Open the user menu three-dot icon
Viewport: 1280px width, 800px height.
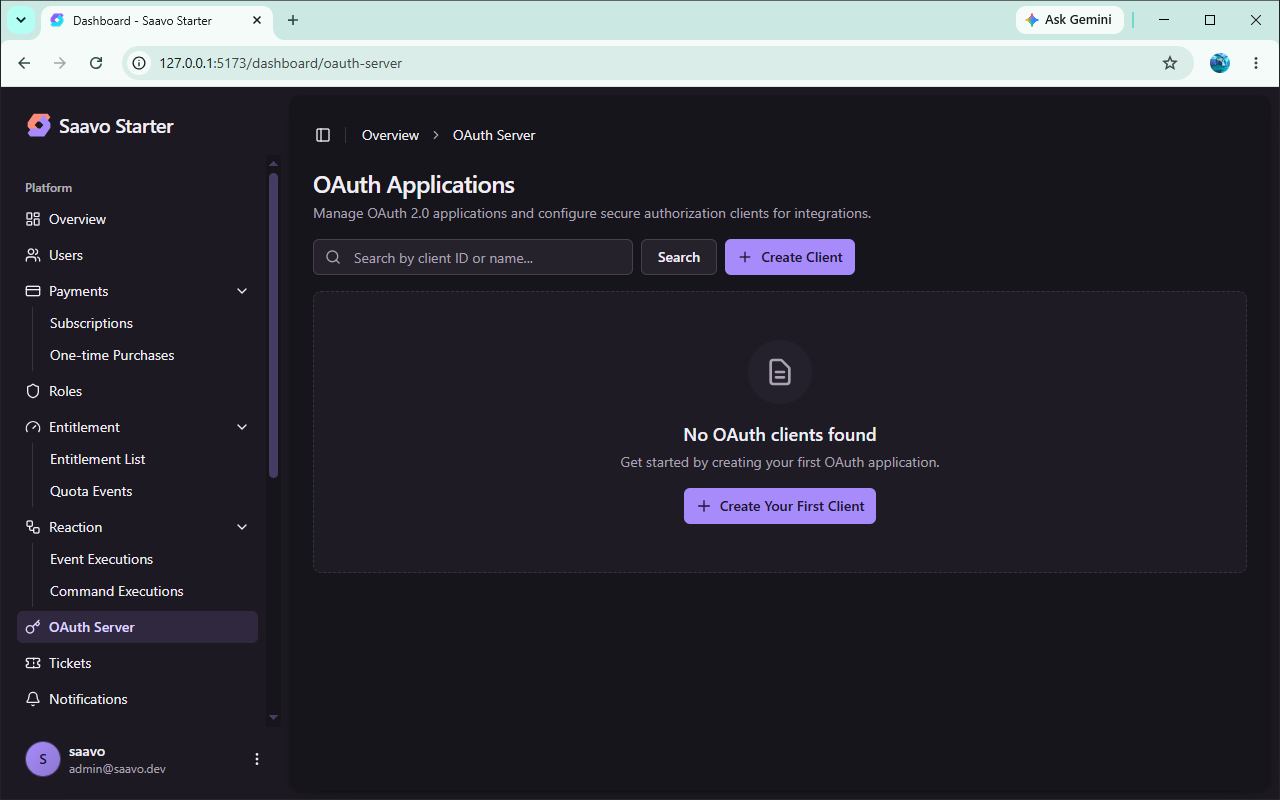coord(257,759)
